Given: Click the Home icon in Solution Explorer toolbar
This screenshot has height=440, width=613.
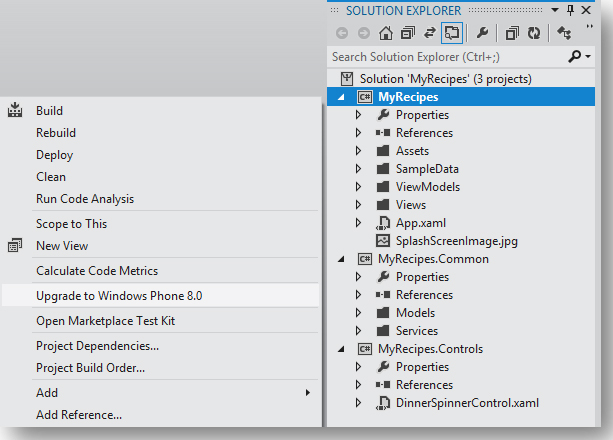Looking at the screenshot, I should point(385,33).
